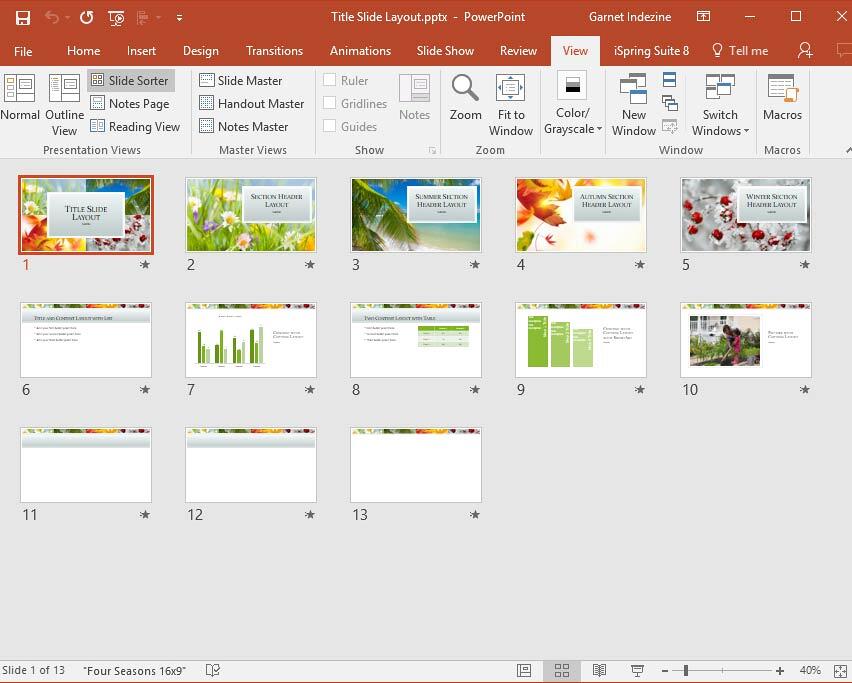This screenshot has width=852, height=683.
Task: Save the presentation via Quick Access Toolbar
Action: [22, 17]
